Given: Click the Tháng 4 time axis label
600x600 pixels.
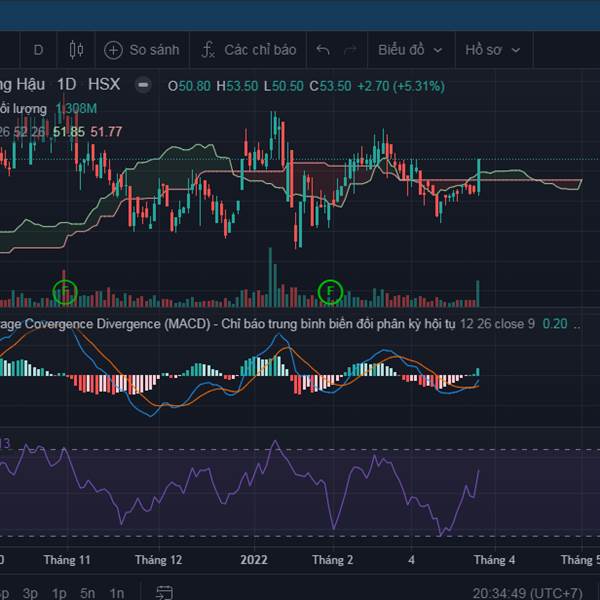Looking at the screenshot, I should coord(494,560).
